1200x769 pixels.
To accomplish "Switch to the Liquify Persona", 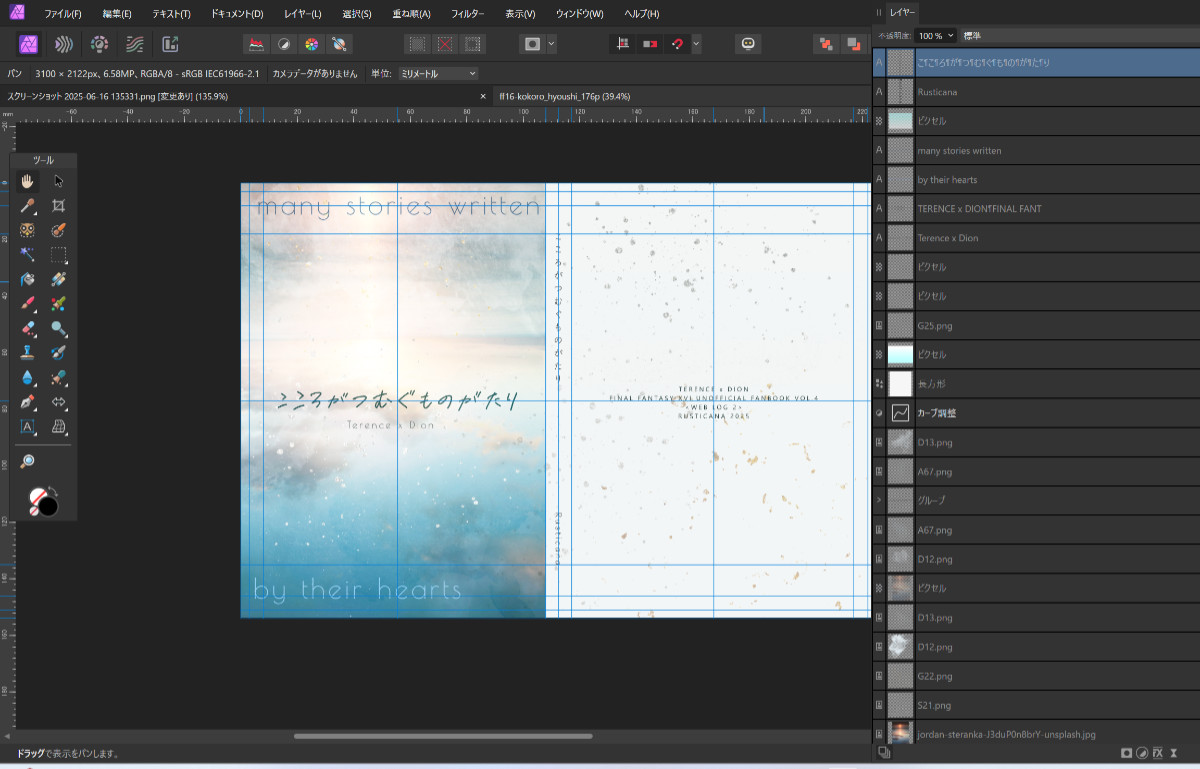I will click(x=64, y=44).
